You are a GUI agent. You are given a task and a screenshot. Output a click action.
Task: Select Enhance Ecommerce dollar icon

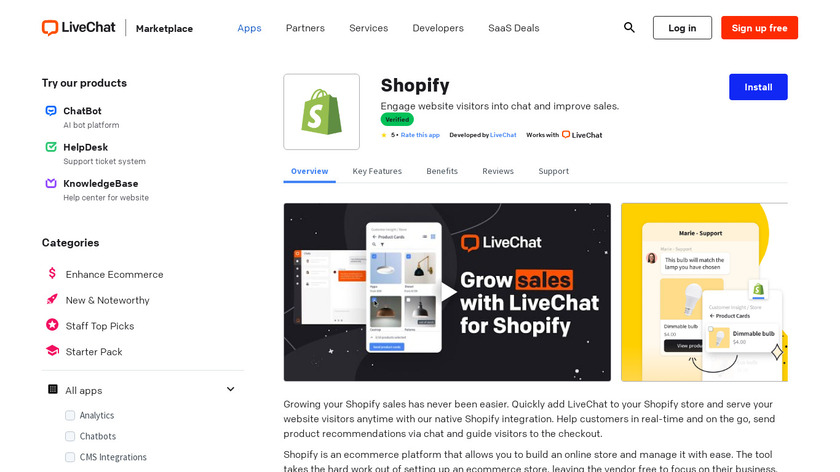click(52, 273)
